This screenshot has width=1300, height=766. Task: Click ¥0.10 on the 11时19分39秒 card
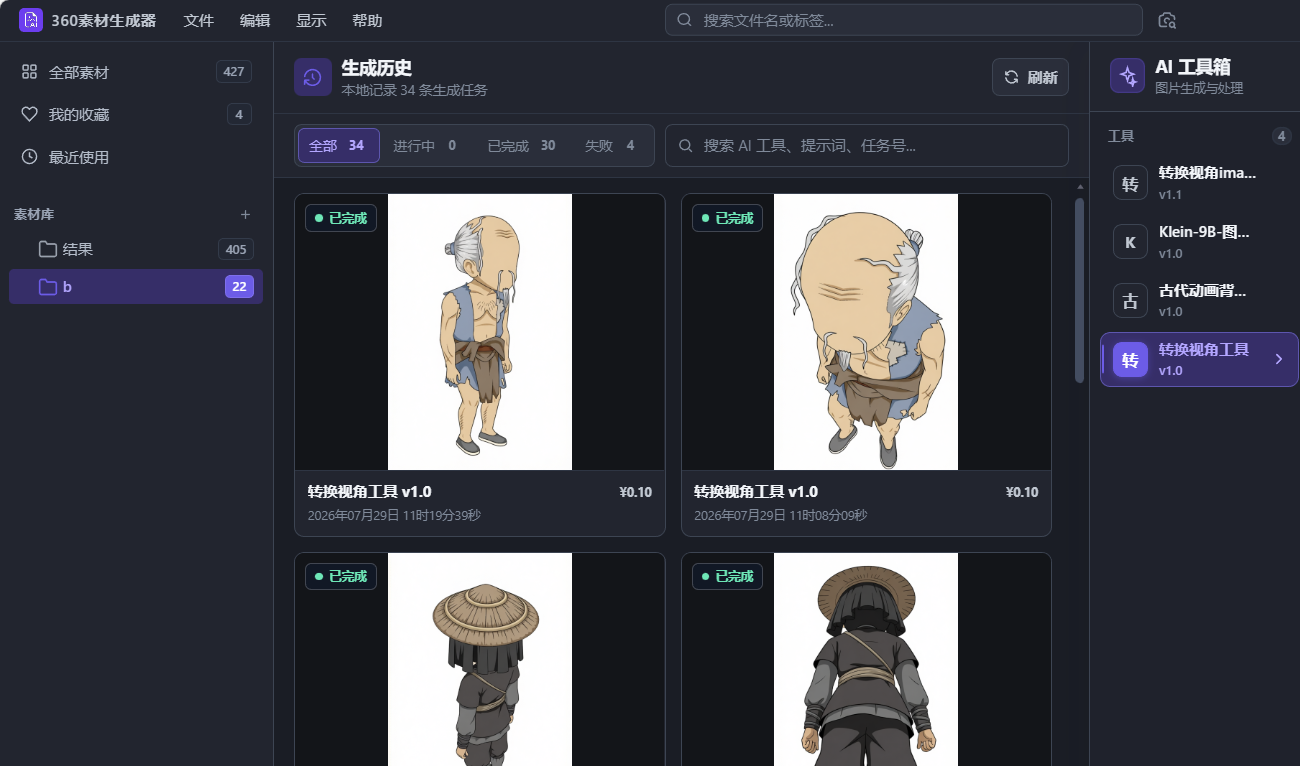pos(636,492)
